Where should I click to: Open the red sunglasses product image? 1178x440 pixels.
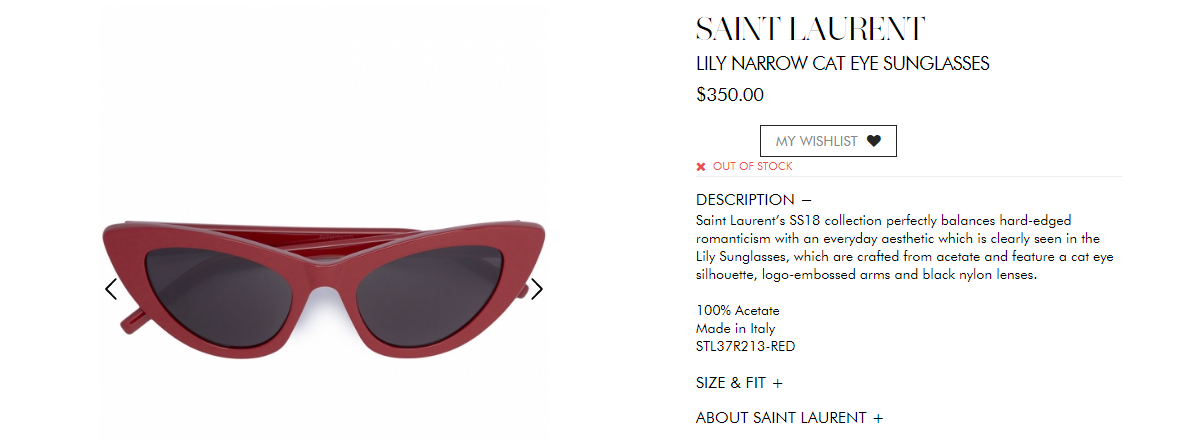pos(324,289)
